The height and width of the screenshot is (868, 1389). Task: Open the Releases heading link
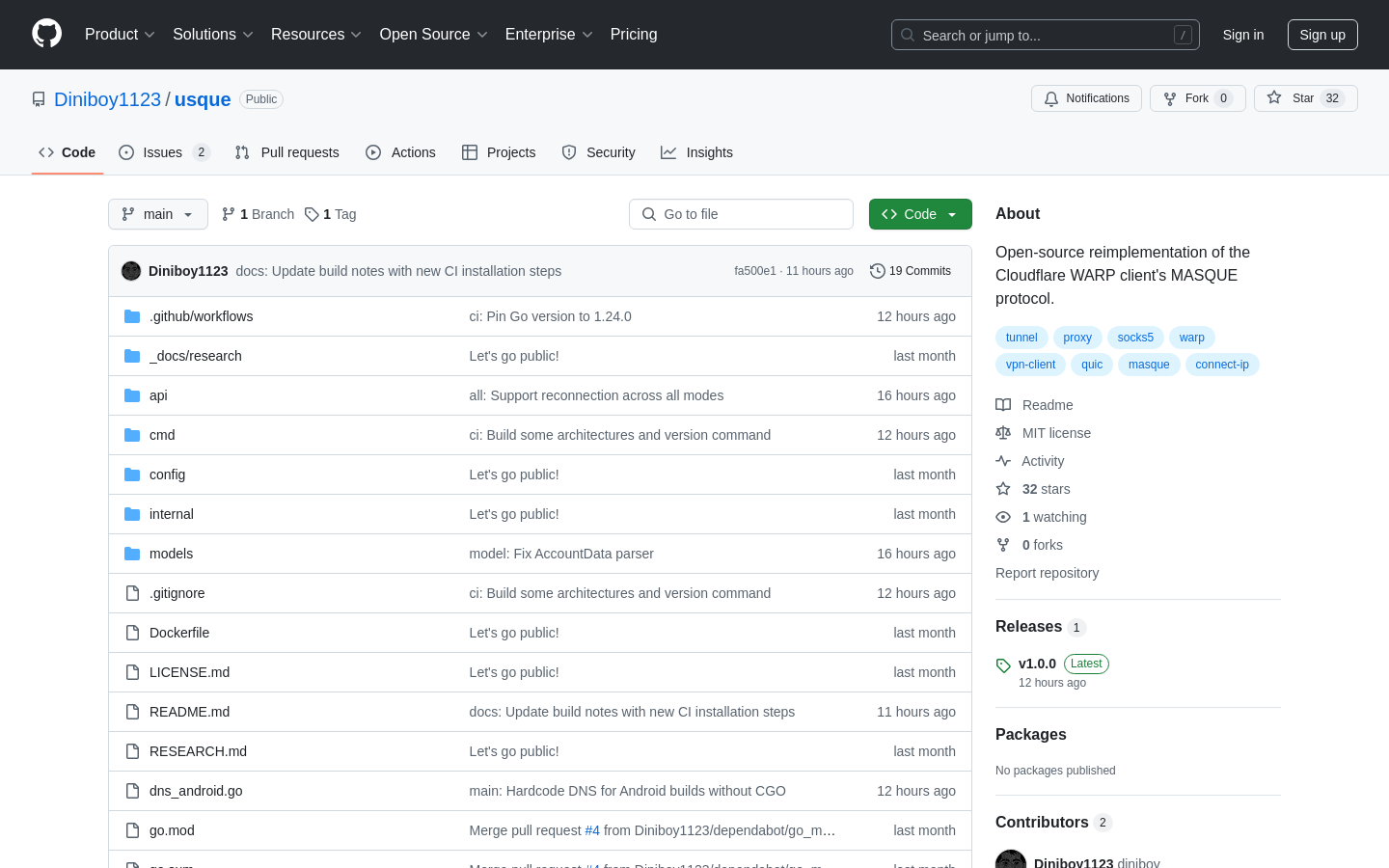point(1041,627)
